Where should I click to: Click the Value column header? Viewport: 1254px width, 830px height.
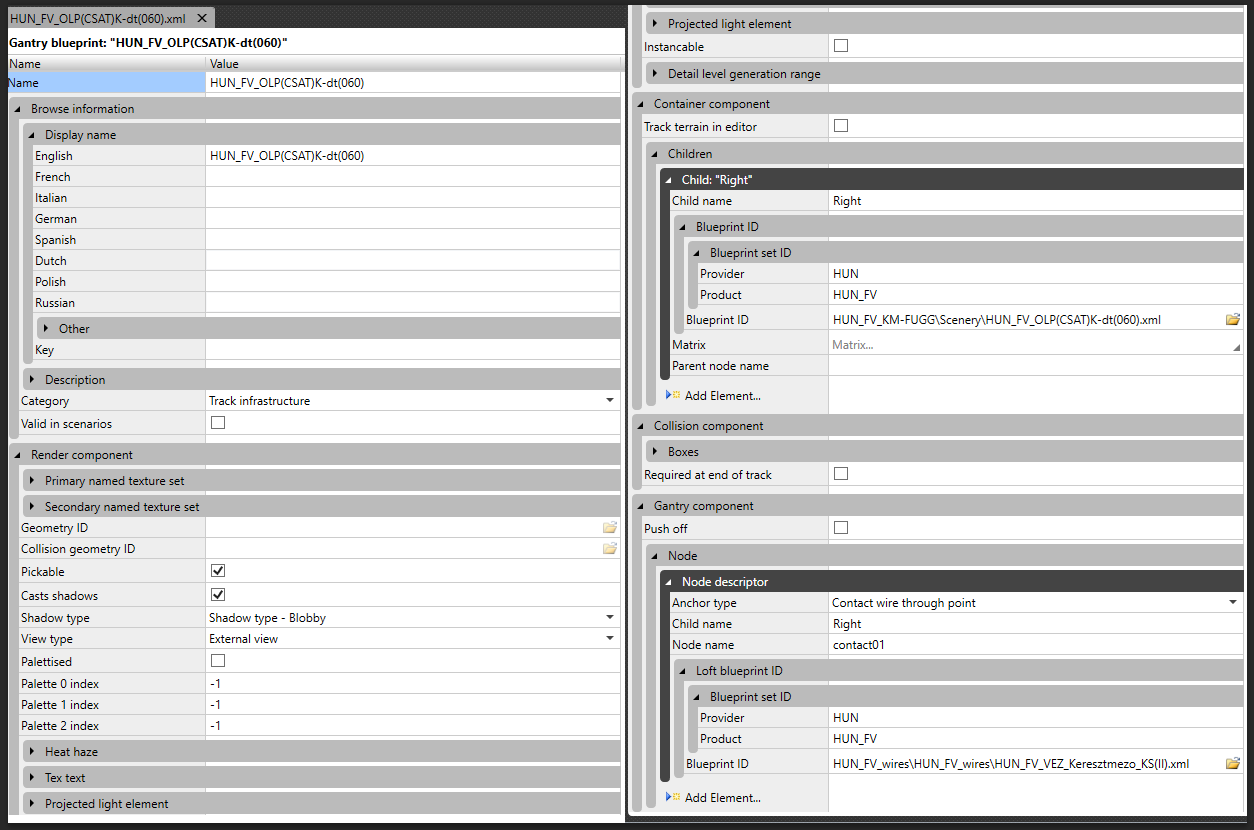(x=413, y=64)
